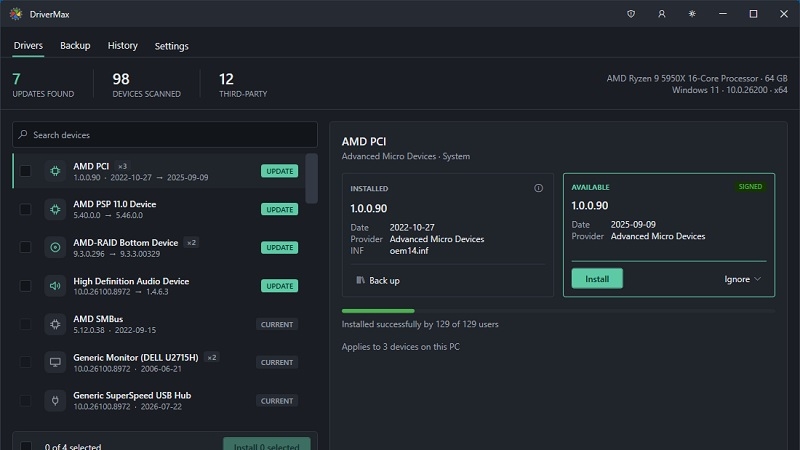Click the Generic Monitor display icon
This screenshot has width=800, height=450.
[55, 362]
